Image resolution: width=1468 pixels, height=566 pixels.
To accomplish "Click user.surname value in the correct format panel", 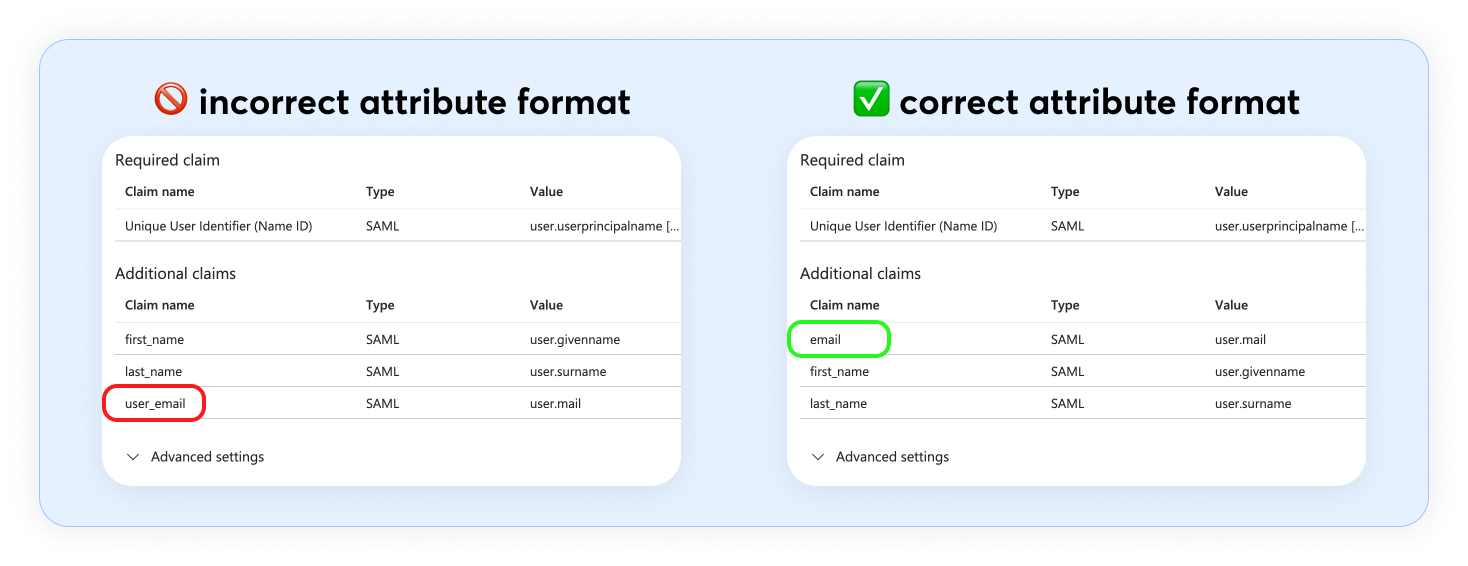I will tap(1253, 404).
